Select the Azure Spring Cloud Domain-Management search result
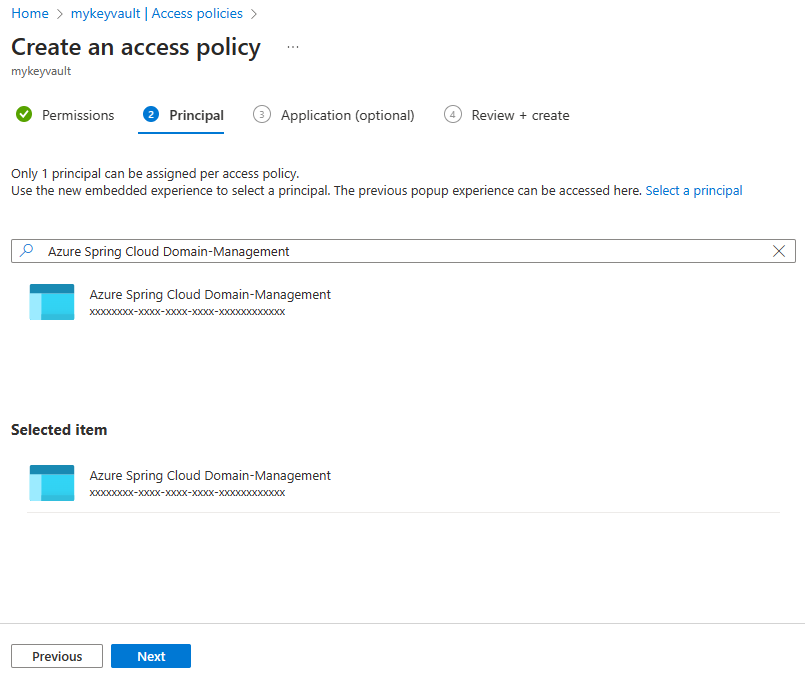The width and height of the screenshot is (805, 675). coord(210,294)
